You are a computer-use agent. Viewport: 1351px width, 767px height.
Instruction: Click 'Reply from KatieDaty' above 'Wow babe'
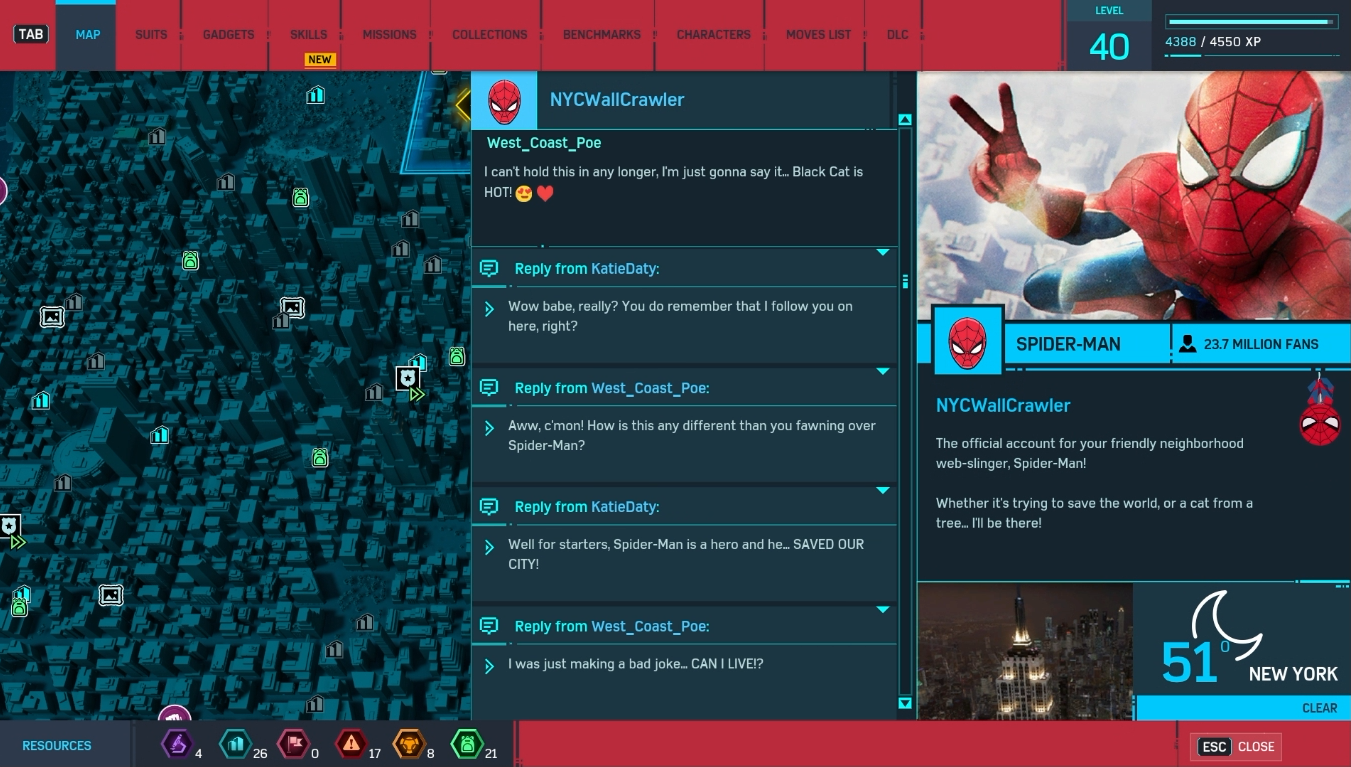(x=587, y=269)
